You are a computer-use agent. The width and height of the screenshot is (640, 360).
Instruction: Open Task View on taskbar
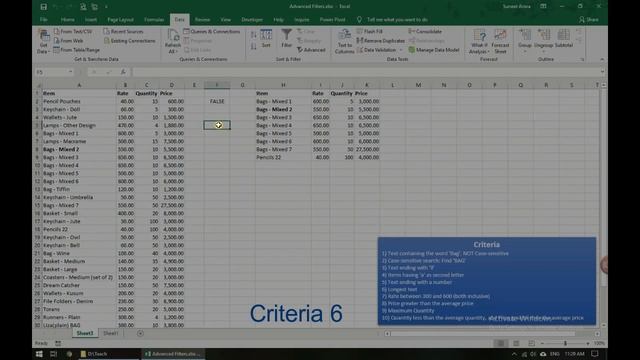pyautogui.click(x=53, y=354)
